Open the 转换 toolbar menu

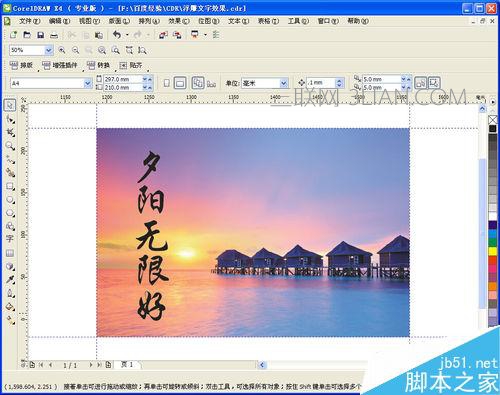click(99, 65)
